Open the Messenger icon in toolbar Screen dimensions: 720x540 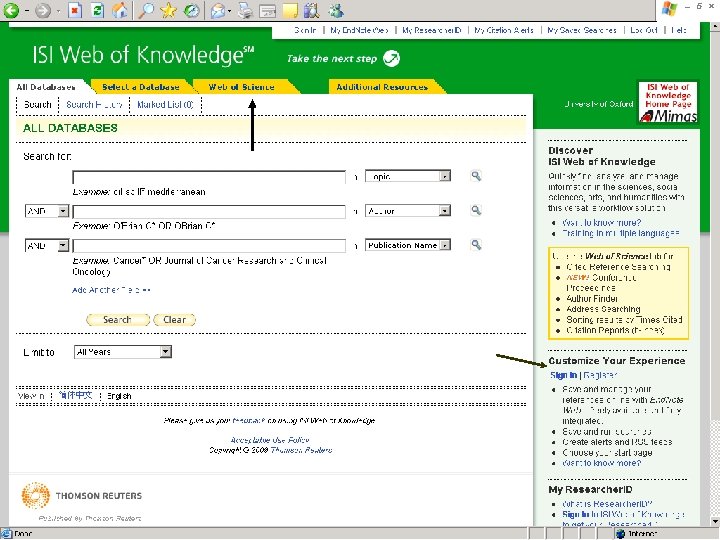pyautogui.click(x=336, y=10)
